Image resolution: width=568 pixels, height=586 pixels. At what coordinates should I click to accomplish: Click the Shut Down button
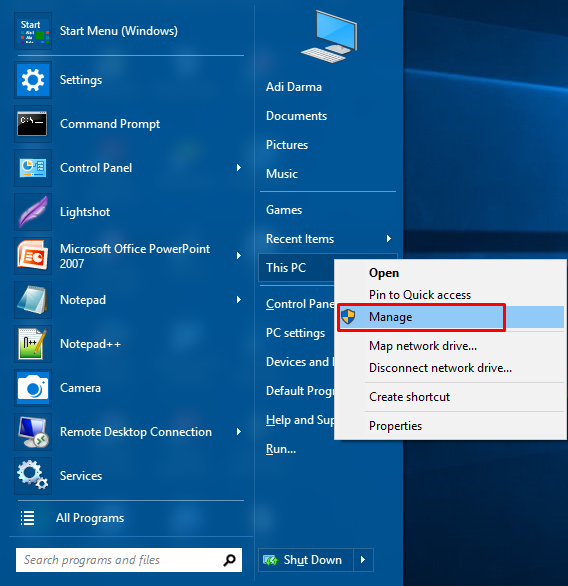pyautogui.click(x=306, y=560)
